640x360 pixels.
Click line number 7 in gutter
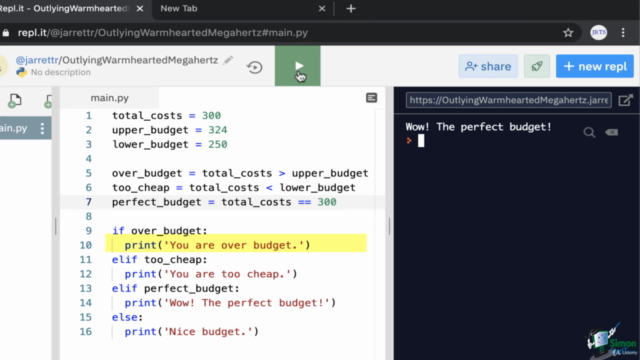[89, 202]
